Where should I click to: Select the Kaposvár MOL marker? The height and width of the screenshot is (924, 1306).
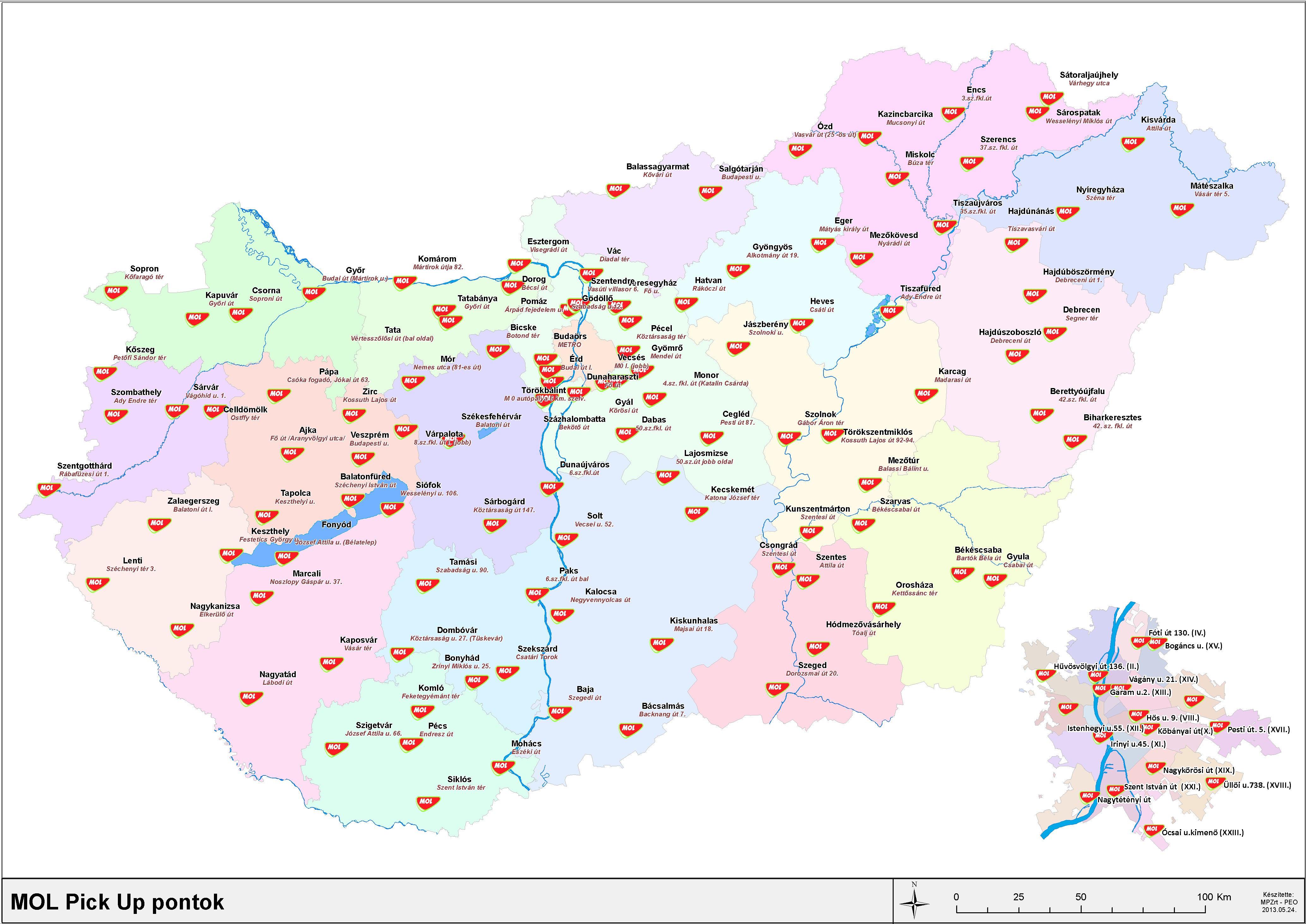(331, 663)
